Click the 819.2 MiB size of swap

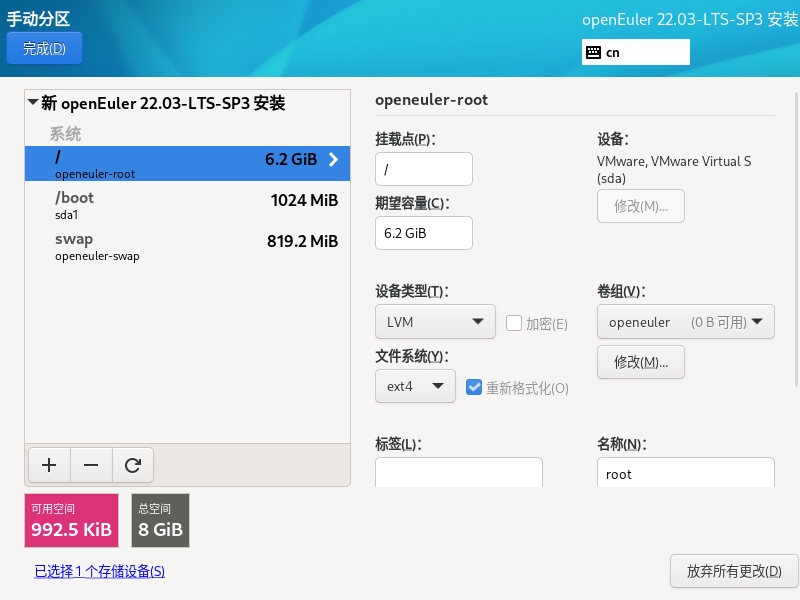303,241
